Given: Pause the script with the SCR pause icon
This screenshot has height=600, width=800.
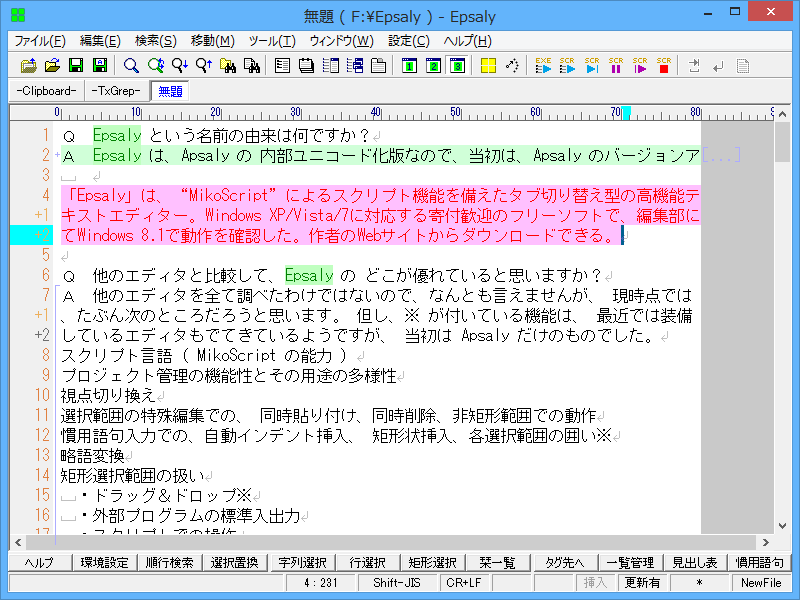Looking at the screenshot, I should tap(615, 68).
